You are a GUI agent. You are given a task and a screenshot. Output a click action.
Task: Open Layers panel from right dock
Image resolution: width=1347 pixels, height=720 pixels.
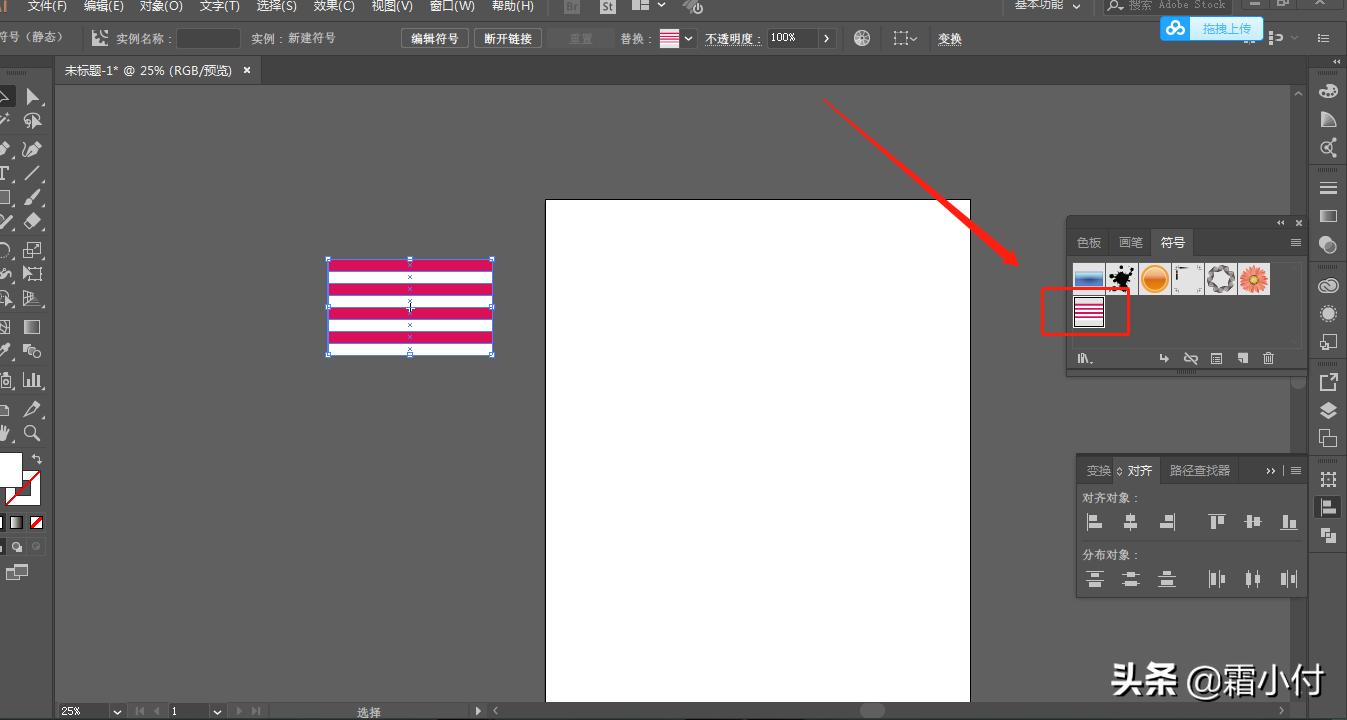[1328, 410]
